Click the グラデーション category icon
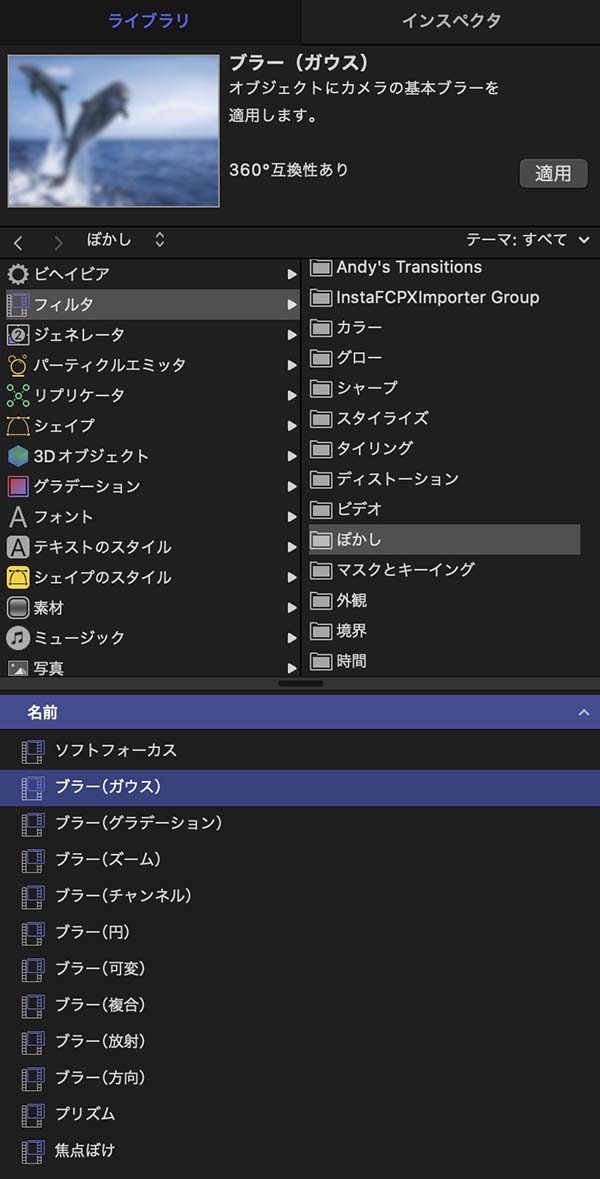Image resolution: width=600 pixels, height=1179 pixels. coord(18,486)
